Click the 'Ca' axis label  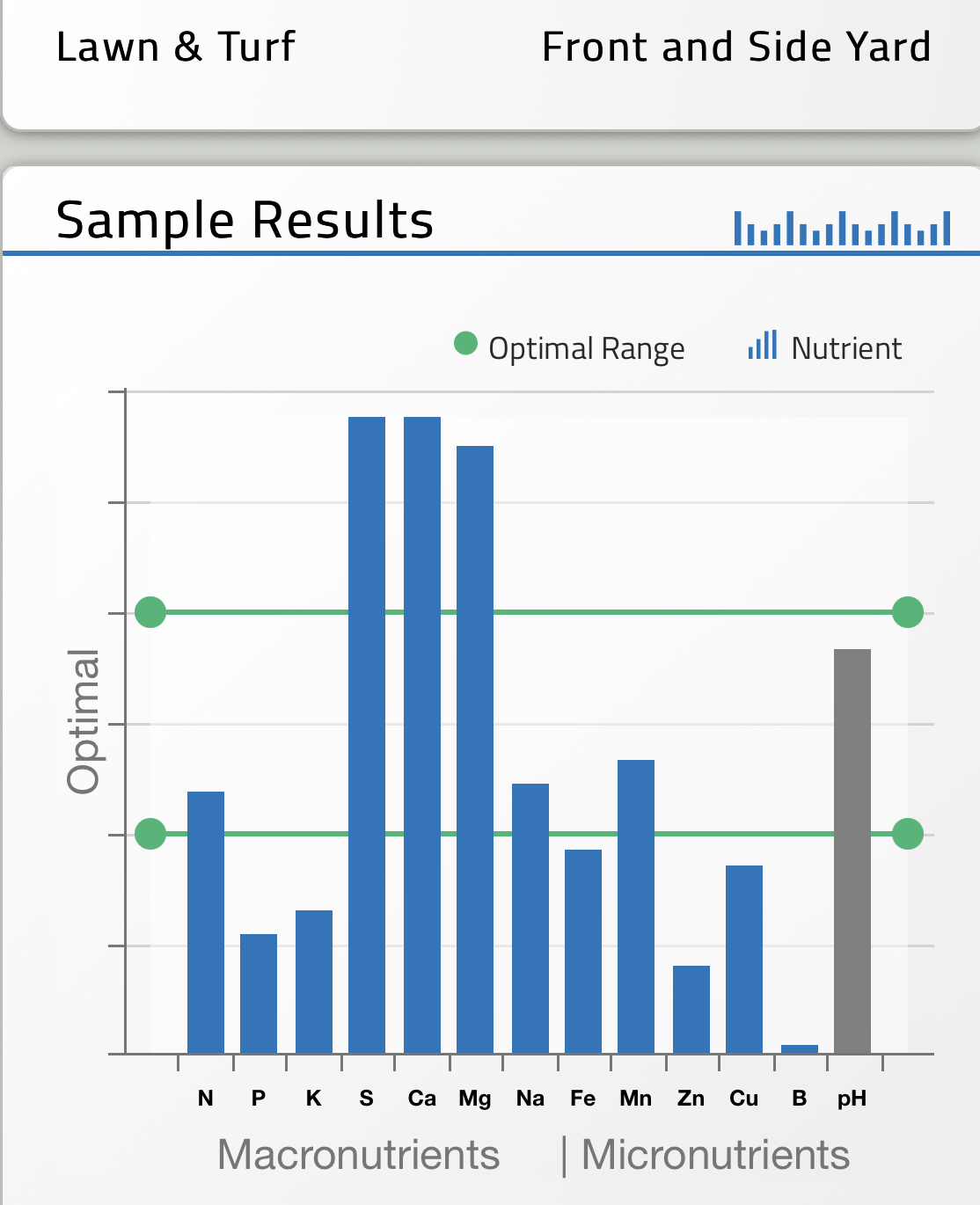[x=422, y=1099]
